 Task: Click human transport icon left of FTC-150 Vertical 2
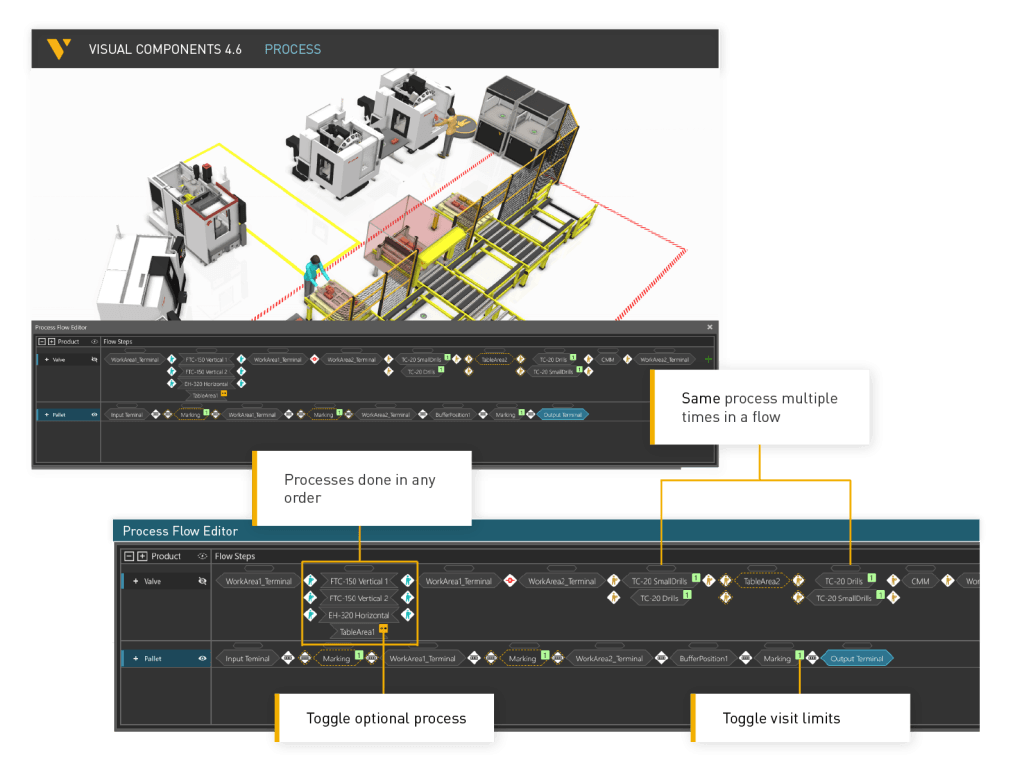point(311,598)
